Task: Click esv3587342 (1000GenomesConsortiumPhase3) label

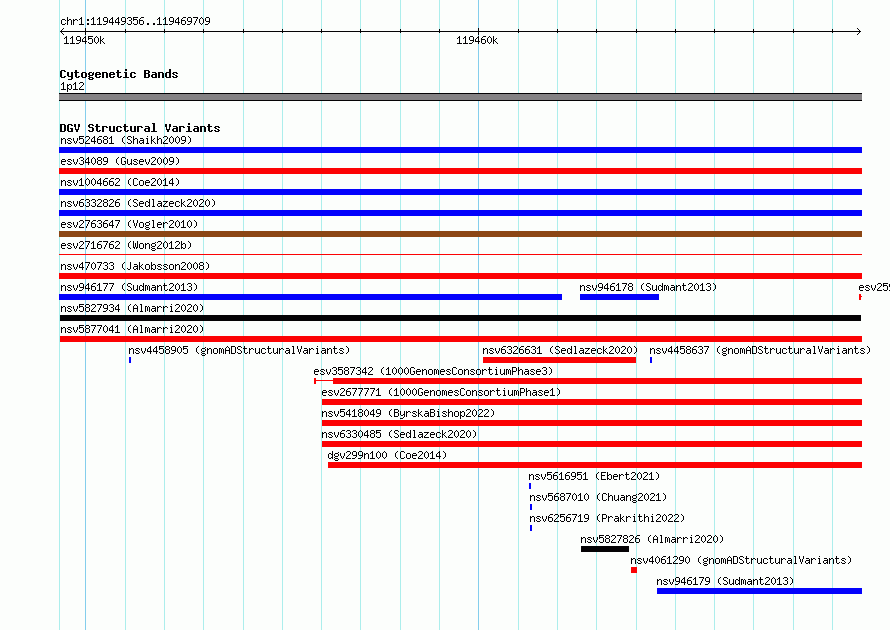Action: coord(433,371)
